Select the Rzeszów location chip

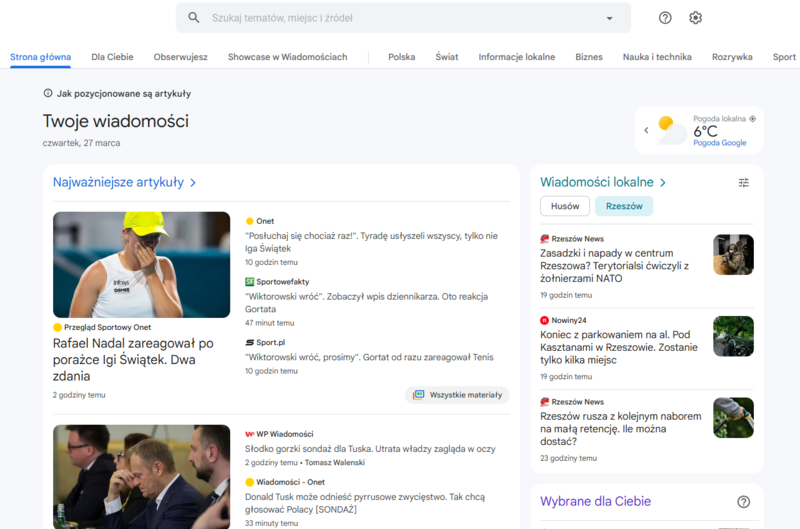tap(624, 206)
